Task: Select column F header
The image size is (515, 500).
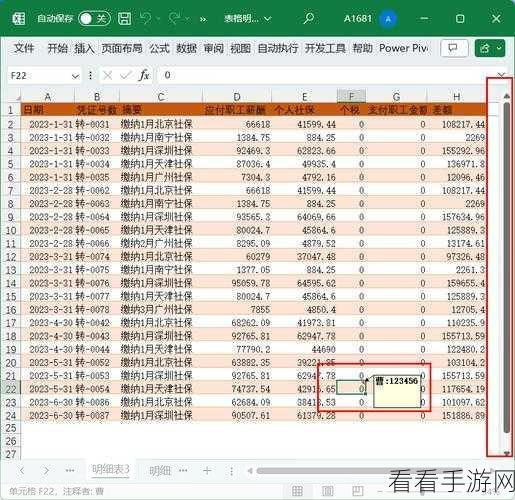Action: click(x=351, y=96)
